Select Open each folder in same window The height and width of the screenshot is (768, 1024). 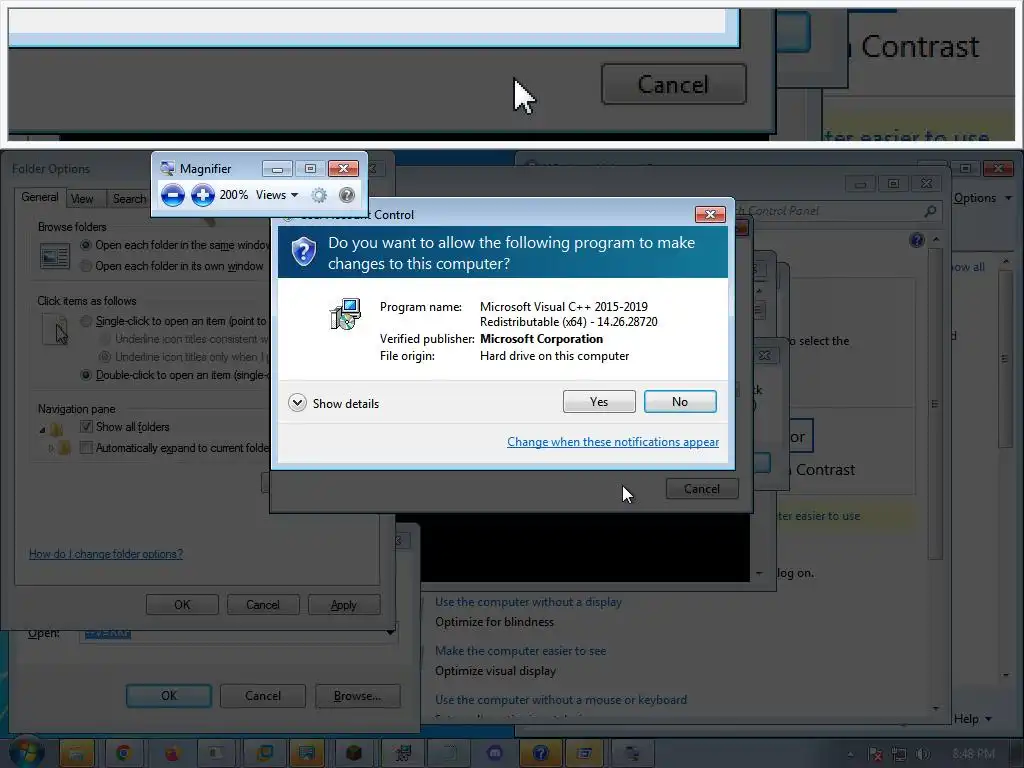[x=86, y=245]
